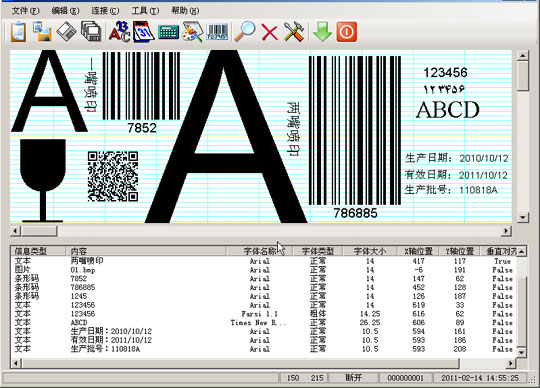Delete item with red X icon
The height and width of the screenshot is (388, 540).
coord(270,32)
